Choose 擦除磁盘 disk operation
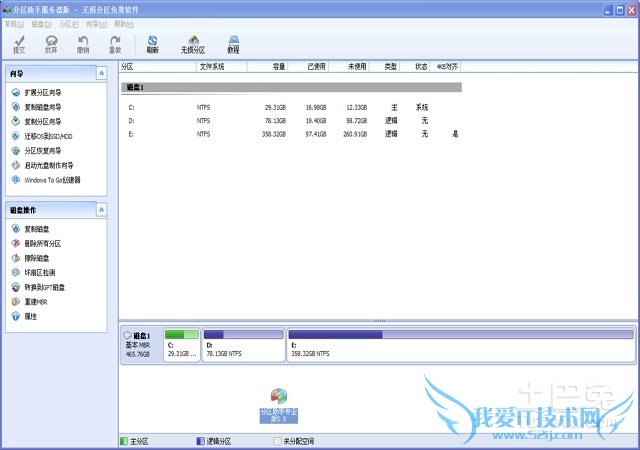640x450 pixels. tap(31, 258)
